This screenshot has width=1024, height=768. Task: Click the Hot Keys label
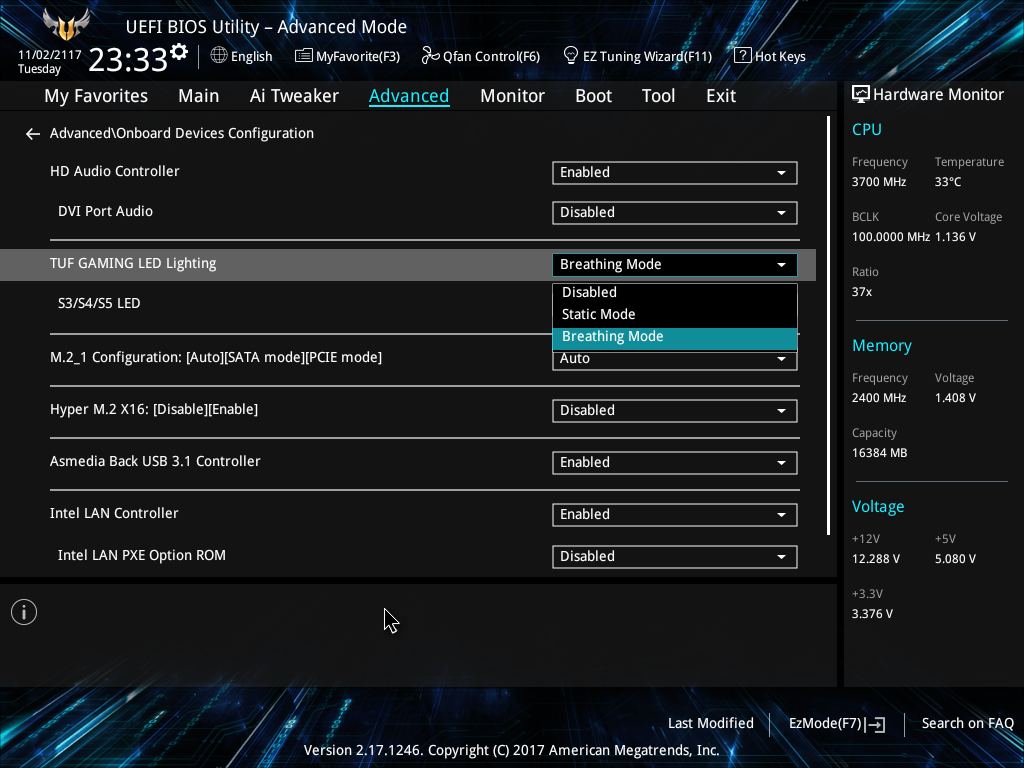tap(780, 56)
